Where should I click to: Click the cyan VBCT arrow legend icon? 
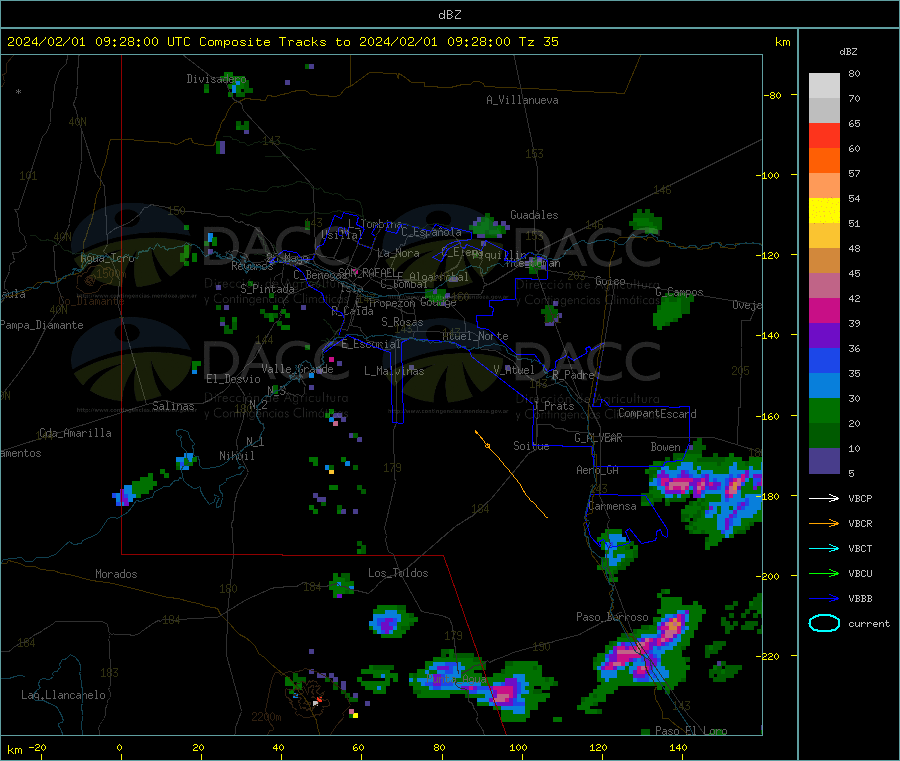tap(824, 548)
